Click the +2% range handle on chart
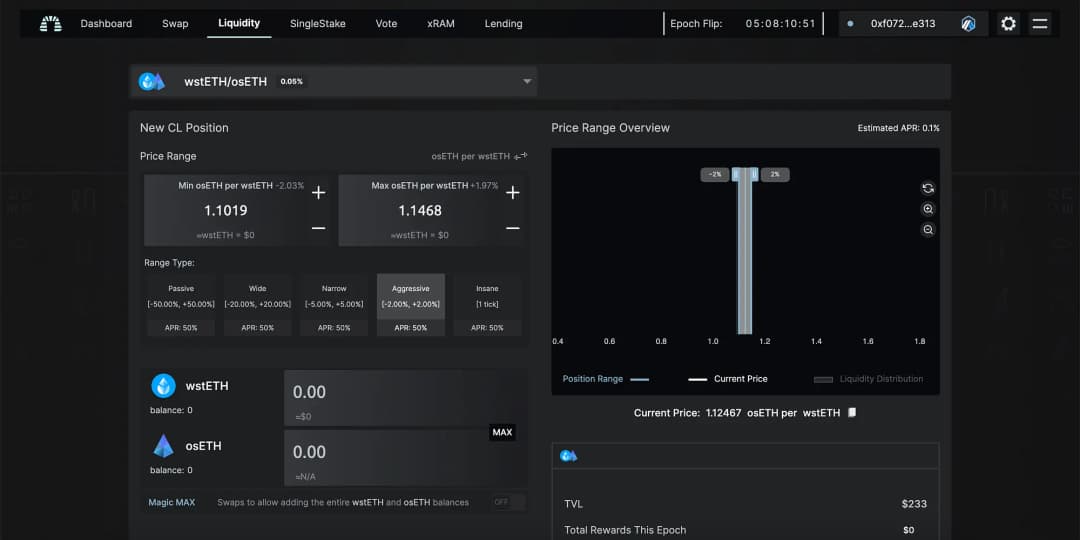The width and height of the screenshot is (1080, 540). pyautogui.click(x=775, y=174)
